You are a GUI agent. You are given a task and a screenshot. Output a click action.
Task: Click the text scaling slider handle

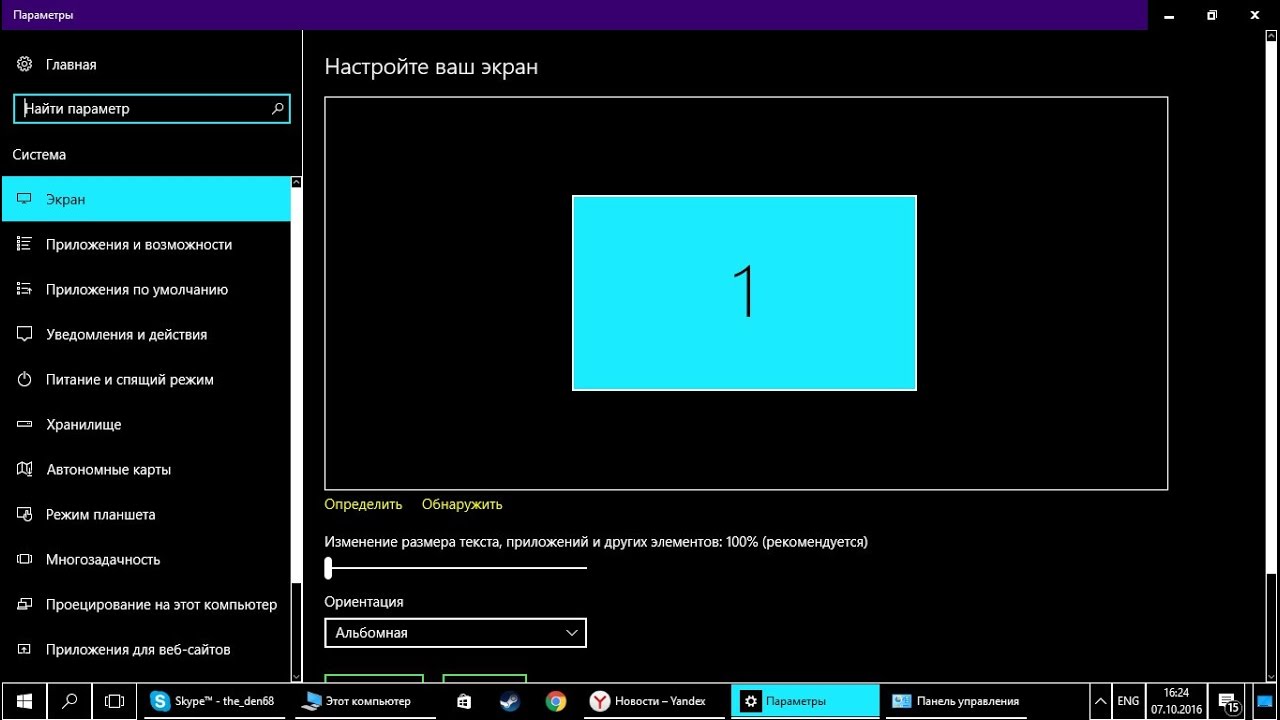pyautogui.click(x=328, y=568)
